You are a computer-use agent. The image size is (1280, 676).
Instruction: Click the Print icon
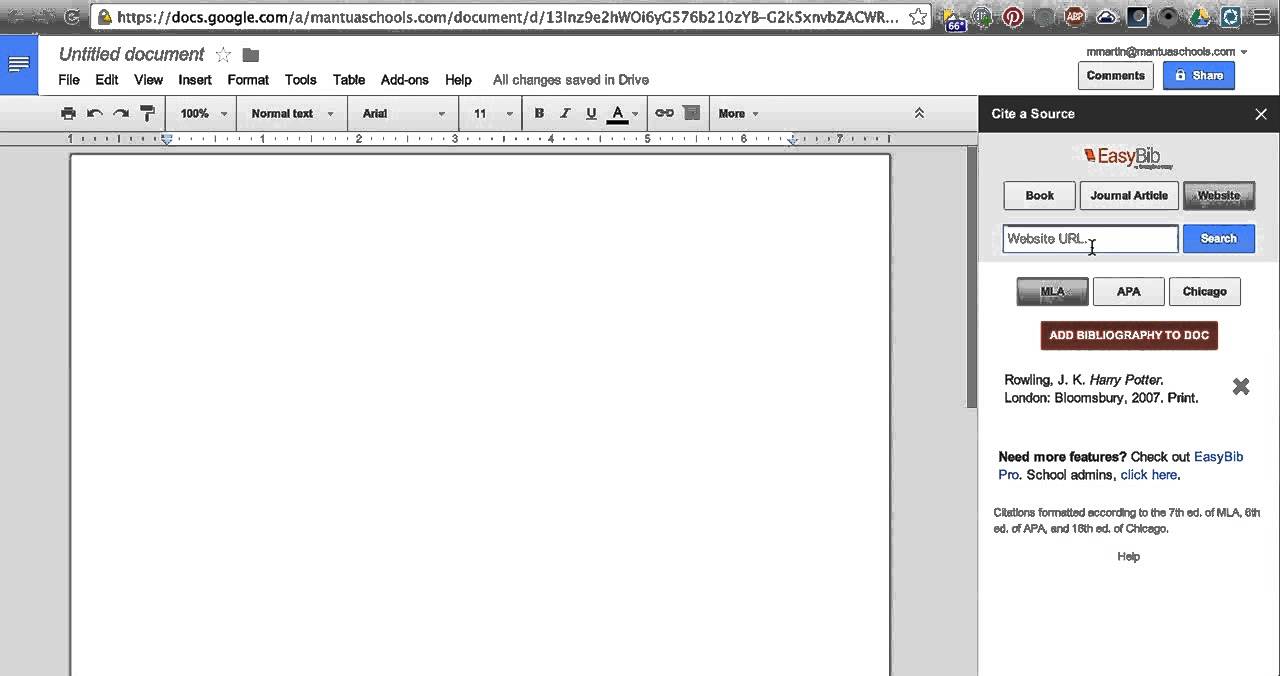tap(68, 114)
